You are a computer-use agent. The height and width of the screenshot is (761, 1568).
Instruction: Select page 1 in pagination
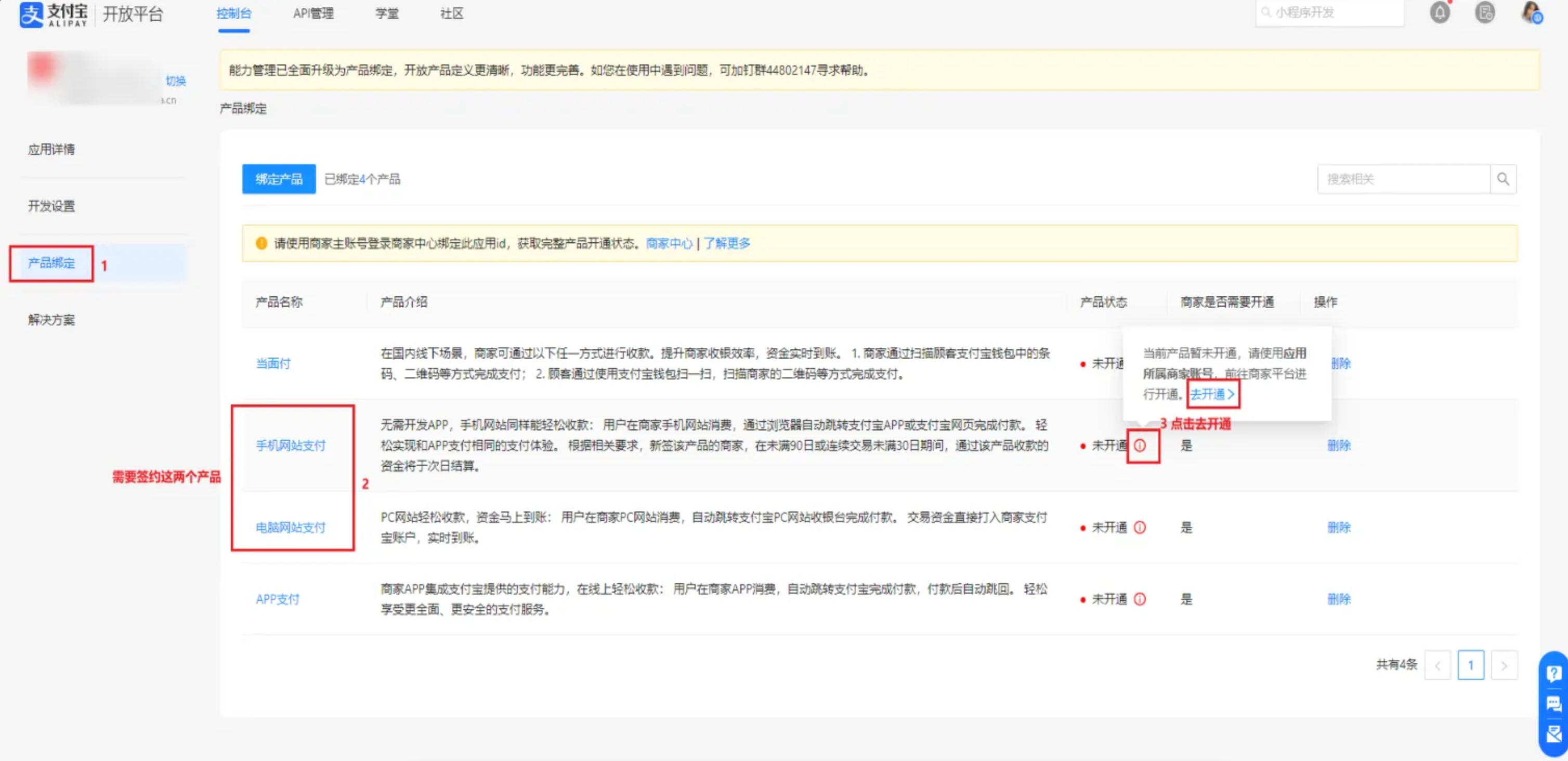pyautogui.click(x=1470, y=665)
